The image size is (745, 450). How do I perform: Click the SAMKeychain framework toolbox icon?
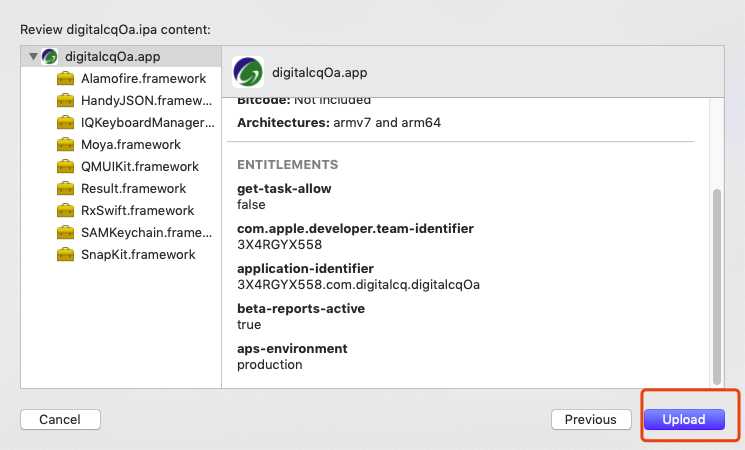(66, 232)
